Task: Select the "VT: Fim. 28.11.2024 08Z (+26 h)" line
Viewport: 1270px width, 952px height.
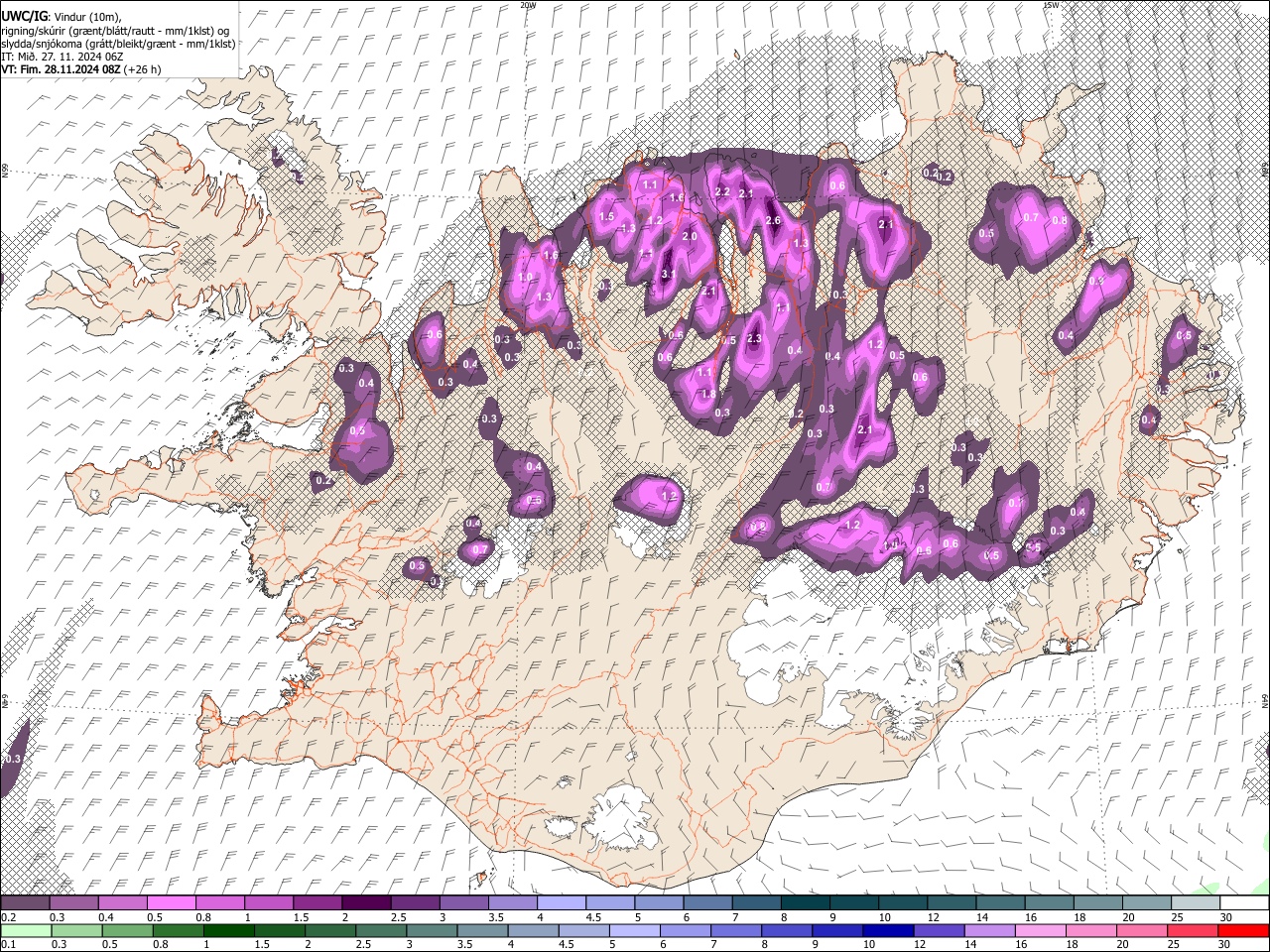Action: click(81, 70)
